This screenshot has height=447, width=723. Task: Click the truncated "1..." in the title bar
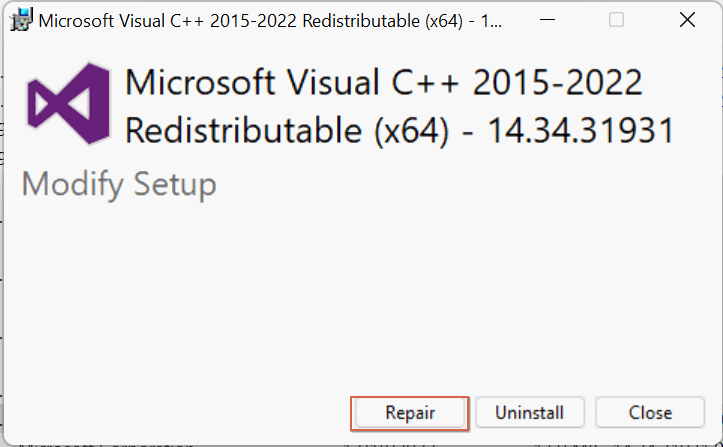(492, 21)
